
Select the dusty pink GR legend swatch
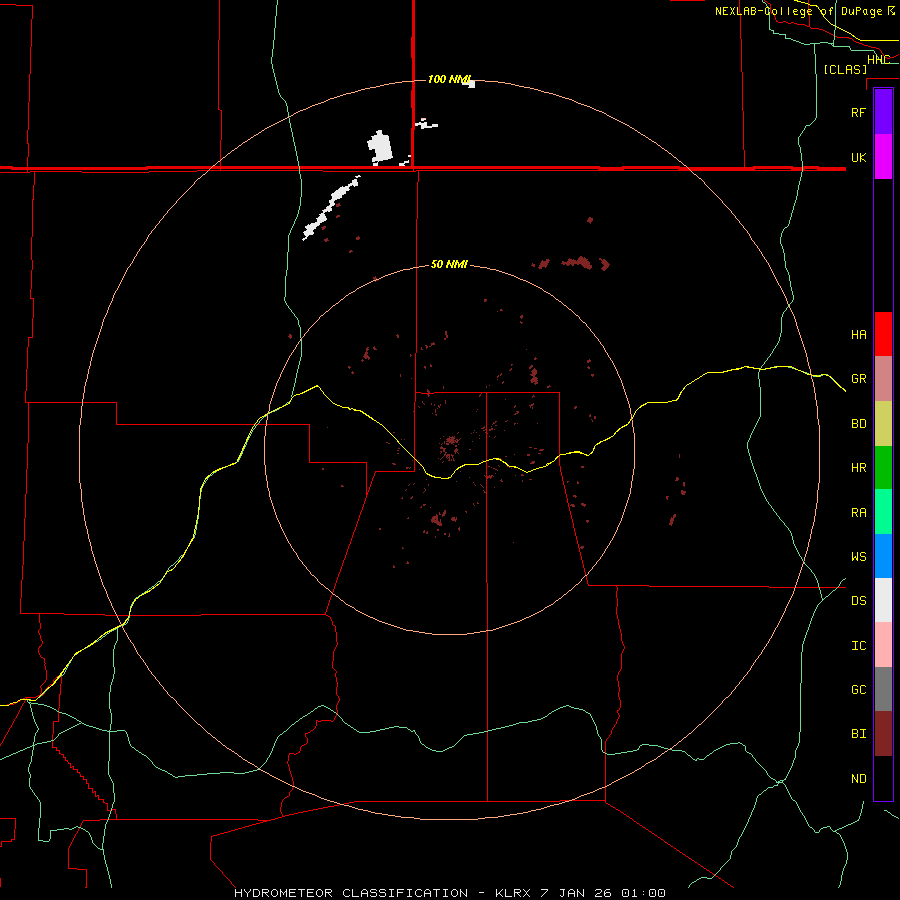883,379
